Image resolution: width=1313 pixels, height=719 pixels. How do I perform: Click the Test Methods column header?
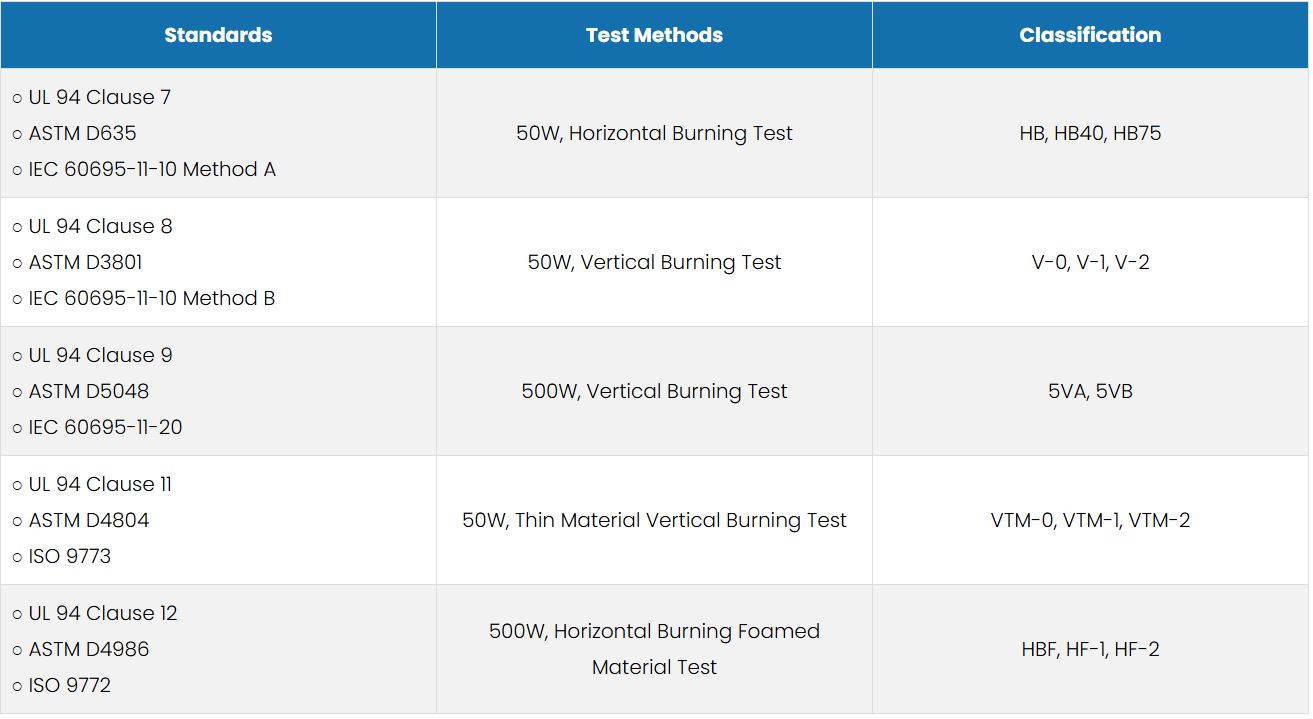pyautogui.click(x=654, y=35)
